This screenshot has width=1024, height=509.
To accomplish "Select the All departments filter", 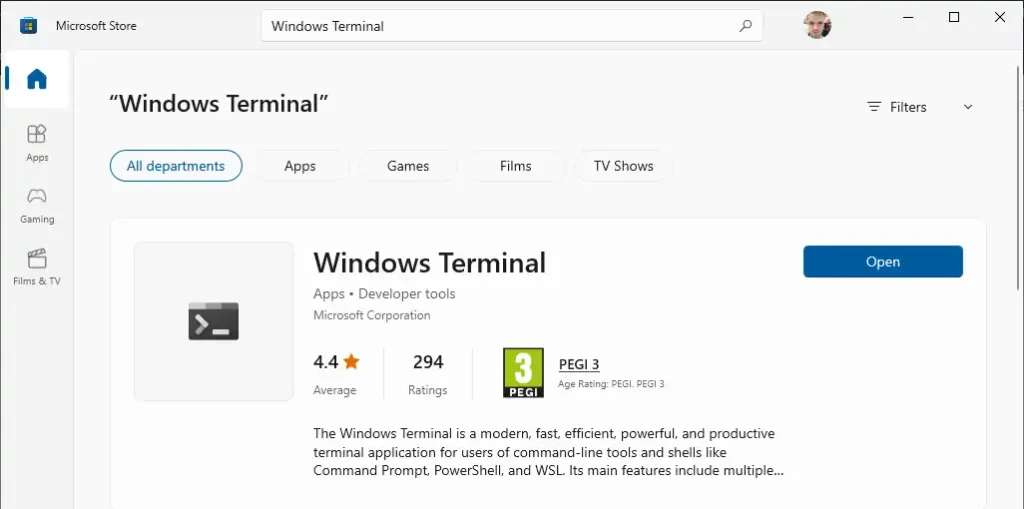I will tap(176, 166).
